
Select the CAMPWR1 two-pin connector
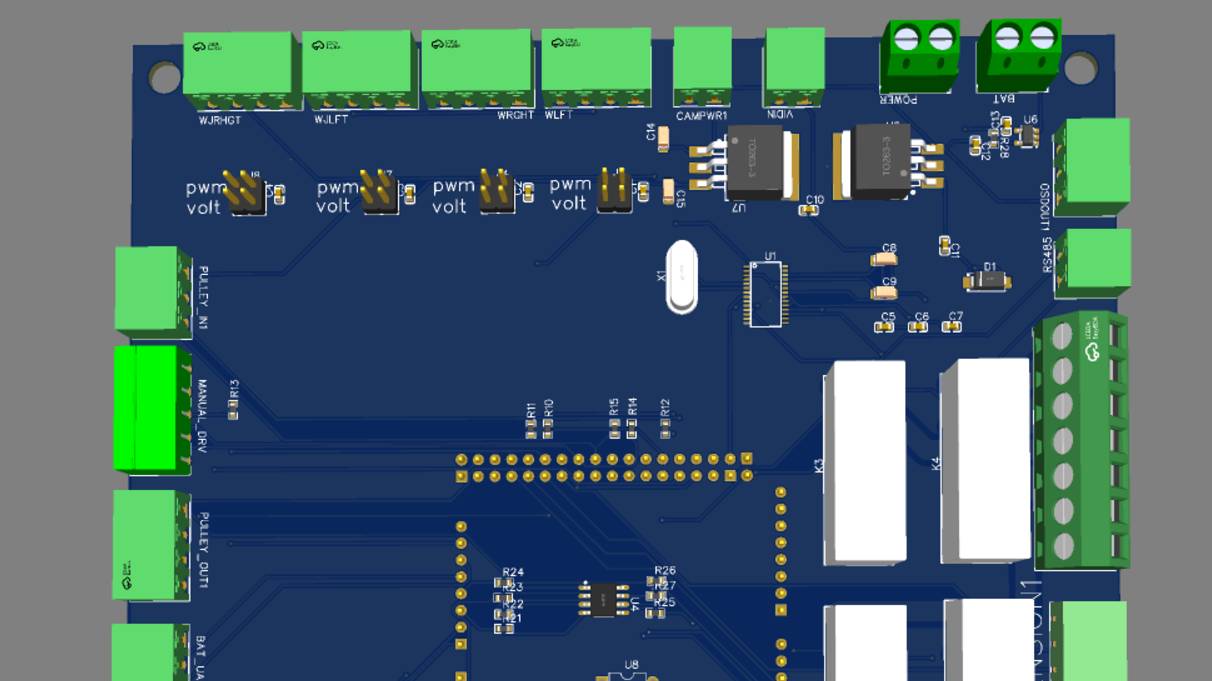pyautogui.click(x=702, y=66)
